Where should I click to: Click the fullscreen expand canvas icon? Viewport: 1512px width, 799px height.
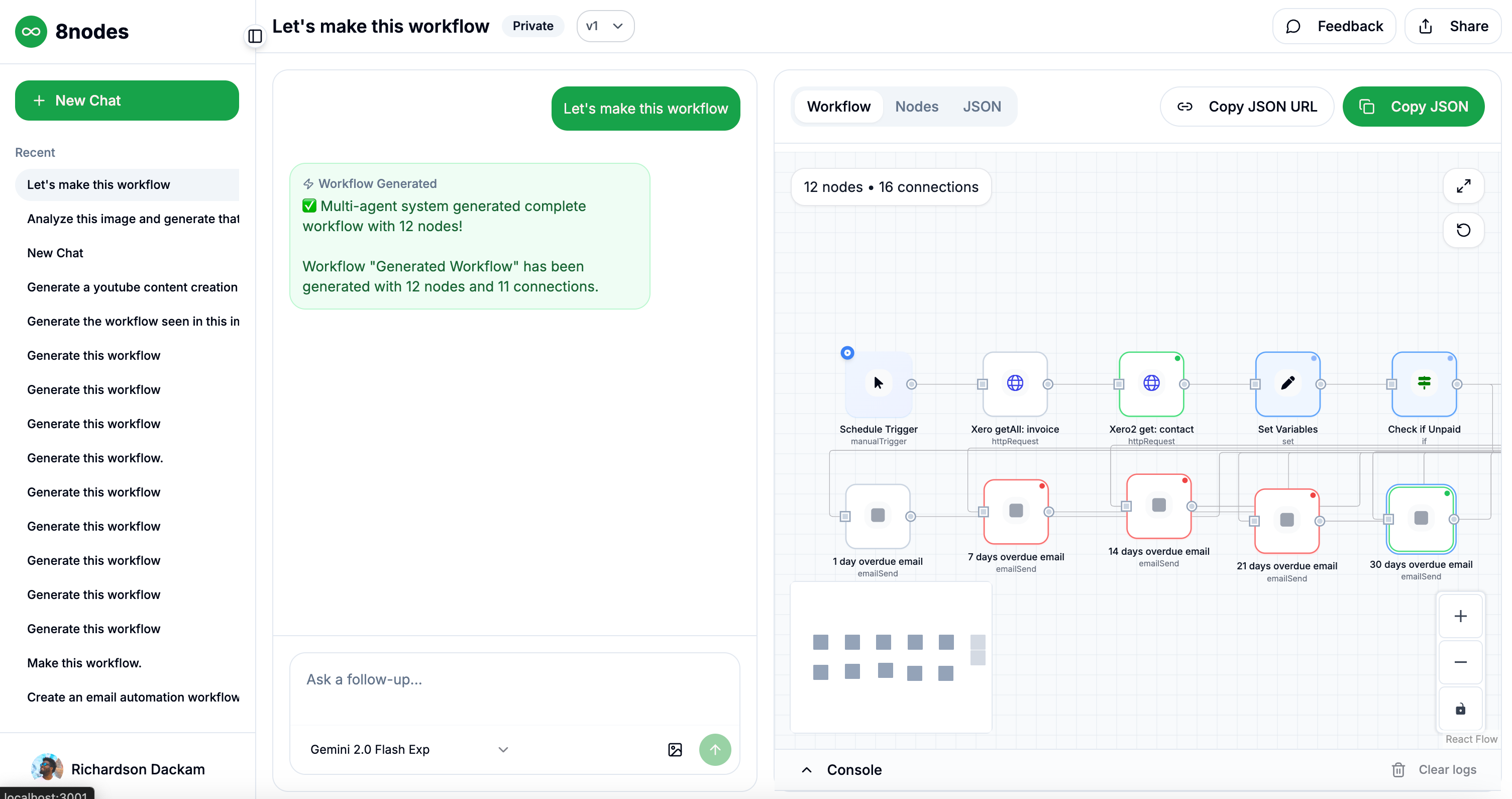1463,186
